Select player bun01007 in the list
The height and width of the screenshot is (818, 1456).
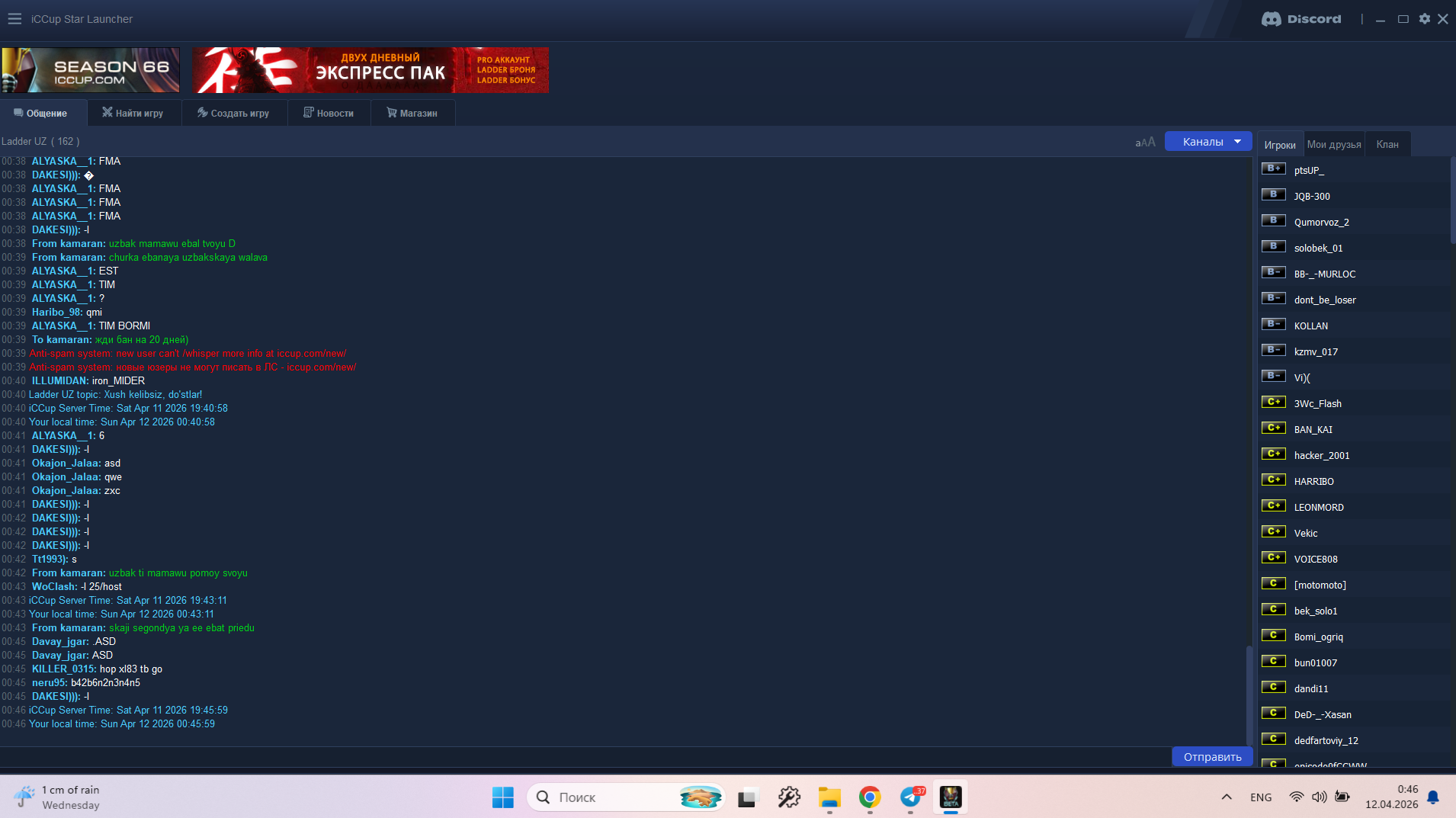(x=1316, y=663)
